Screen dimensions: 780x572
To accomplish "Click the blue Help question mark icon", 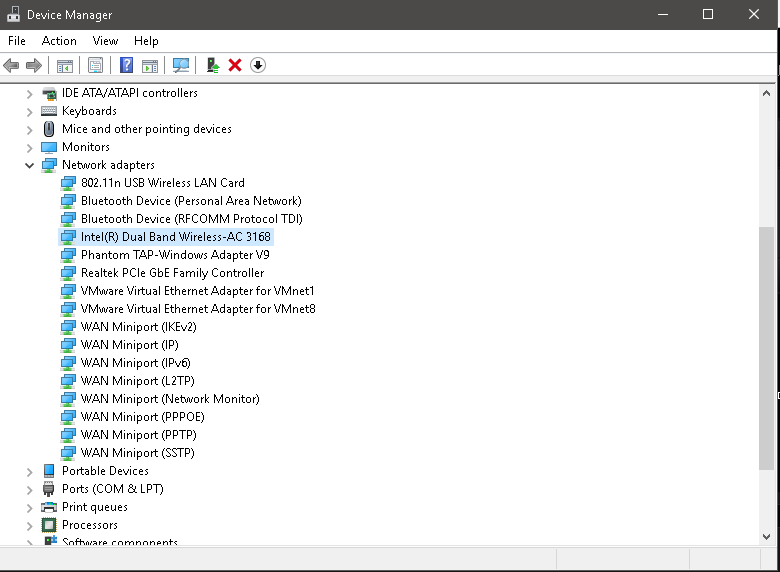I will [x=127, y=65].
